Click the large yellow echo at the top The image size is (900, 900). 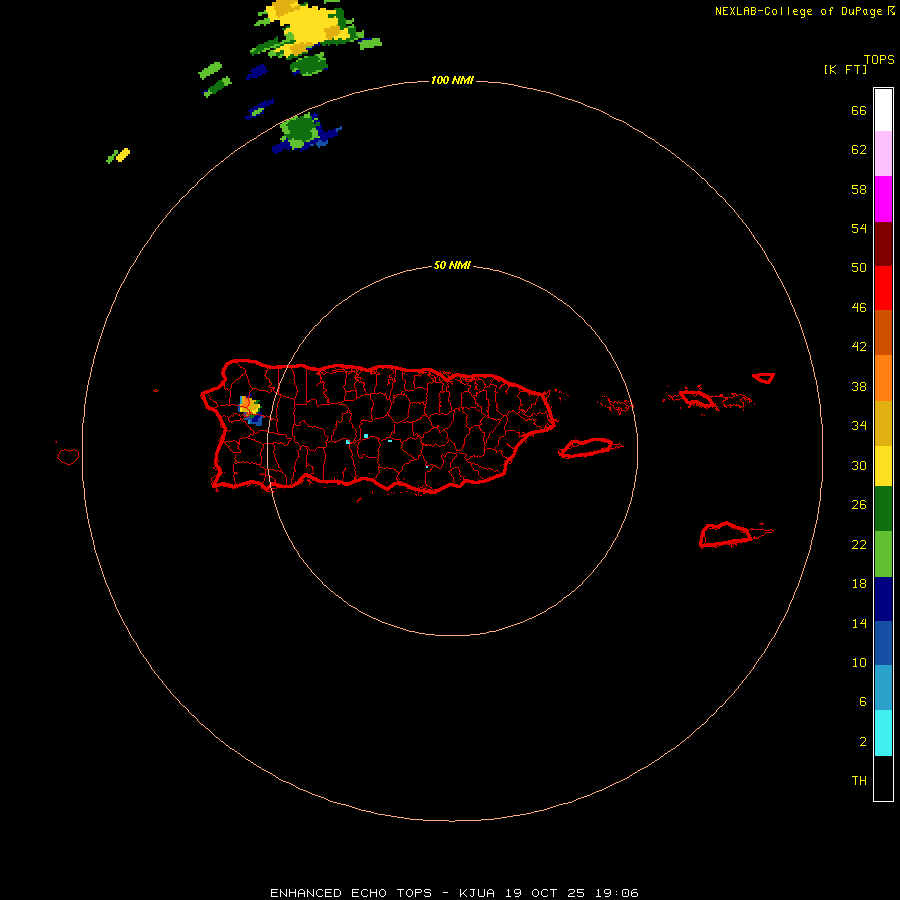click(x=309, y=29)
